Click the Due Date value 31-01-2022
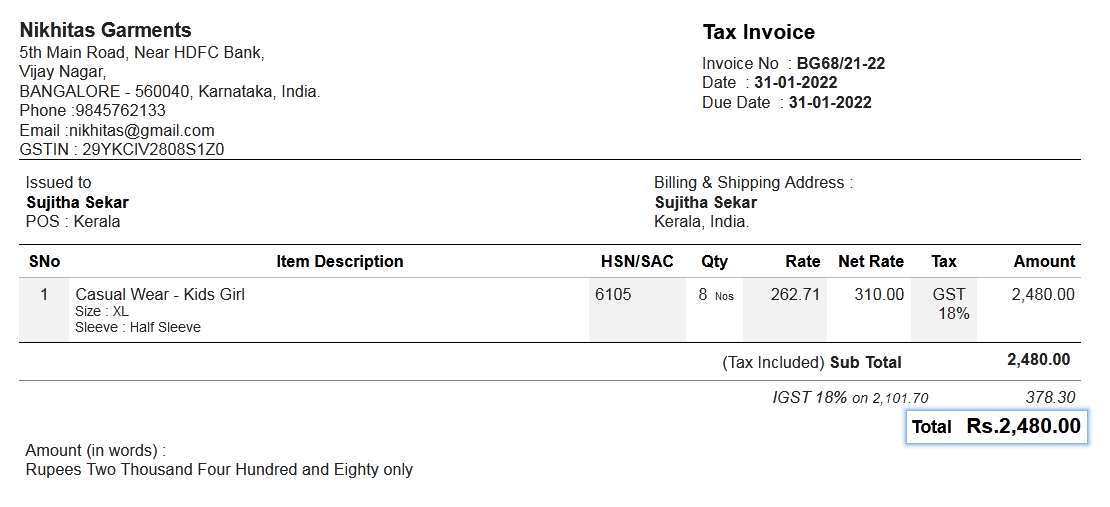The width and height of the screenshot is (1110, 507). coord(830,103)
